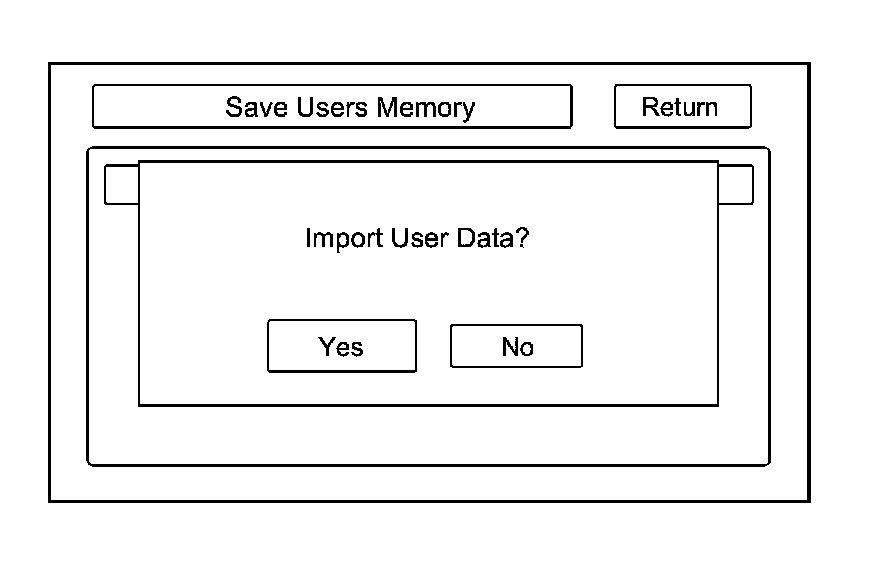The width and height of the screenshot is (880, 580).
Task: Exit the Save Users Memory screen via Return
Action: [x=682, y=107]
